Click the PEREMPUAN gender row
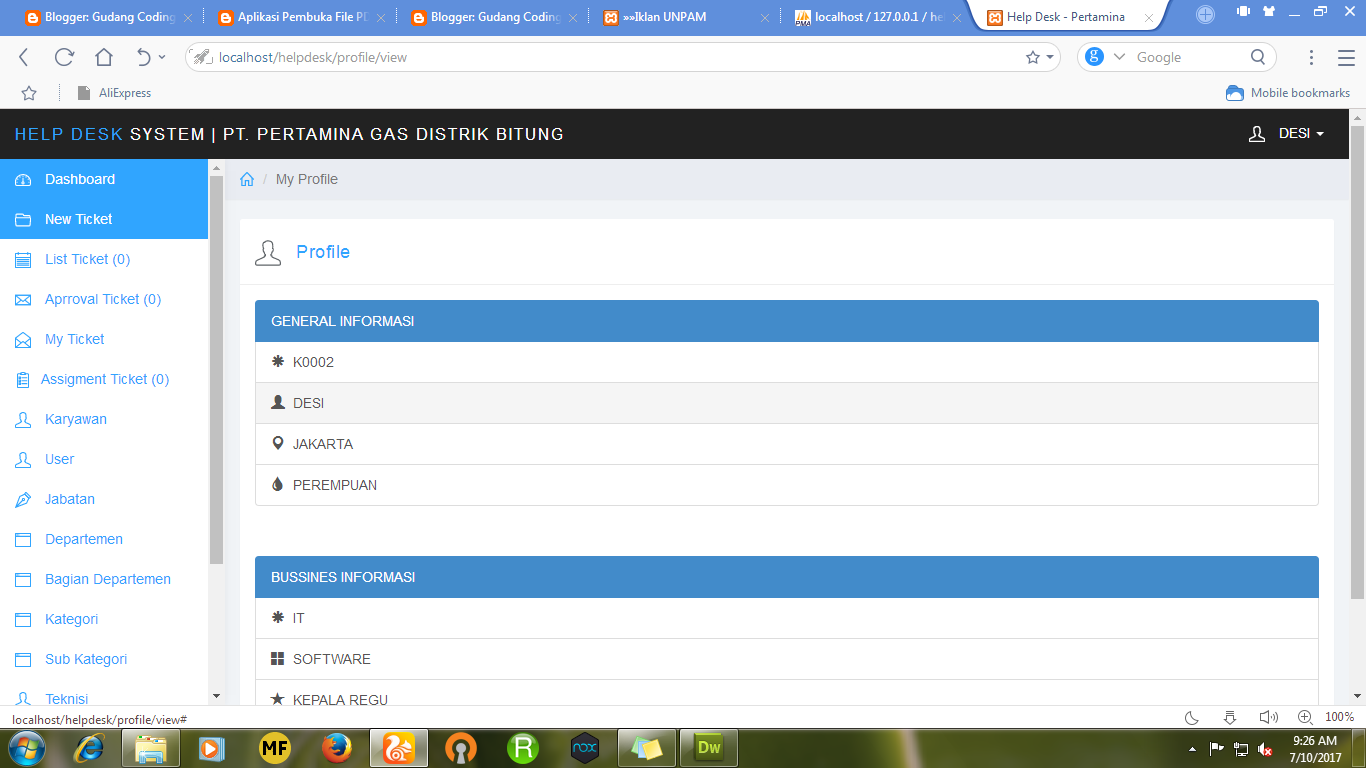 coord(787,485)
